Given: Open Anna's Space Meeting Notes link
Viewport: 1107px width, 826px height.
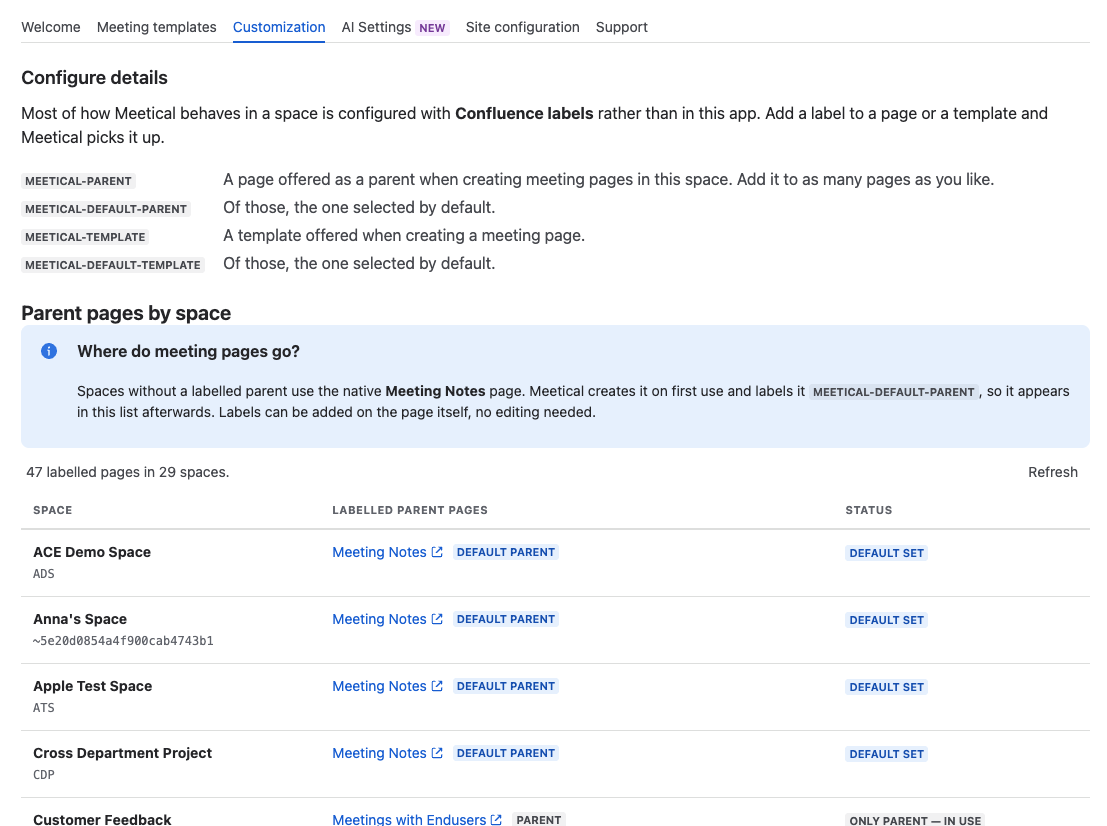Looking at the screenshot, I should [379, 619].
